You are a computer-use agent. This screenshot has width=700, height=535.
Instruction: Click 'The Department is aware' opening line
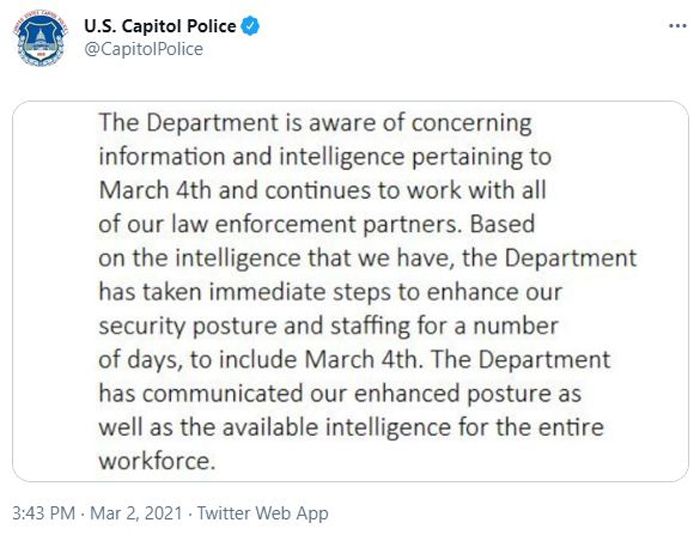point(315,122)
